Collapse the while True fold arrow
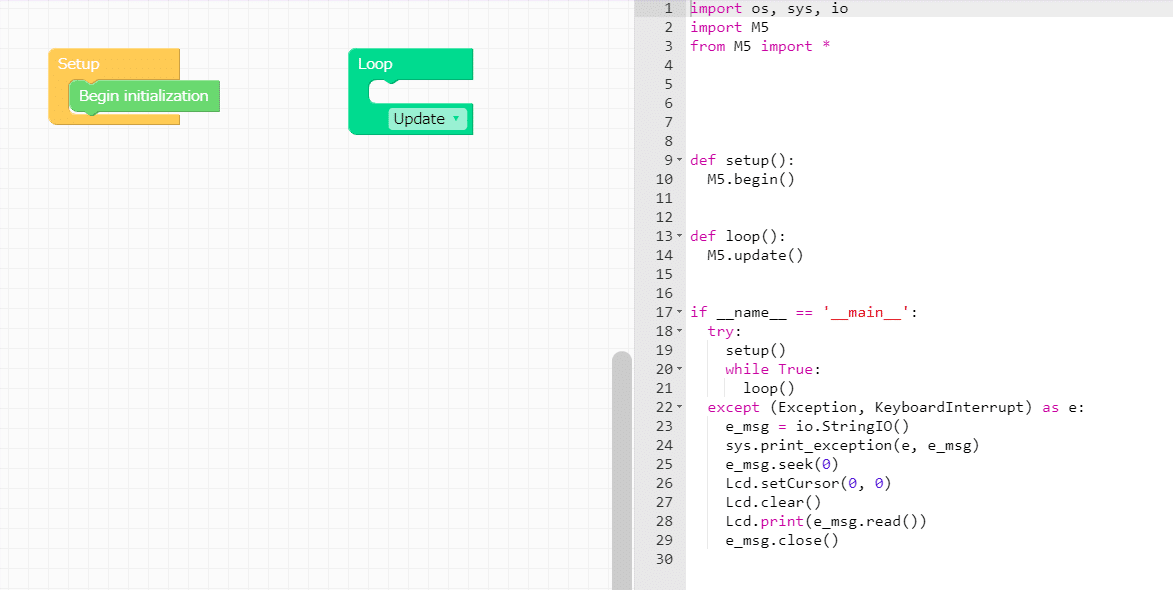This screenshot has width=1173, height=590. [679, 369]
